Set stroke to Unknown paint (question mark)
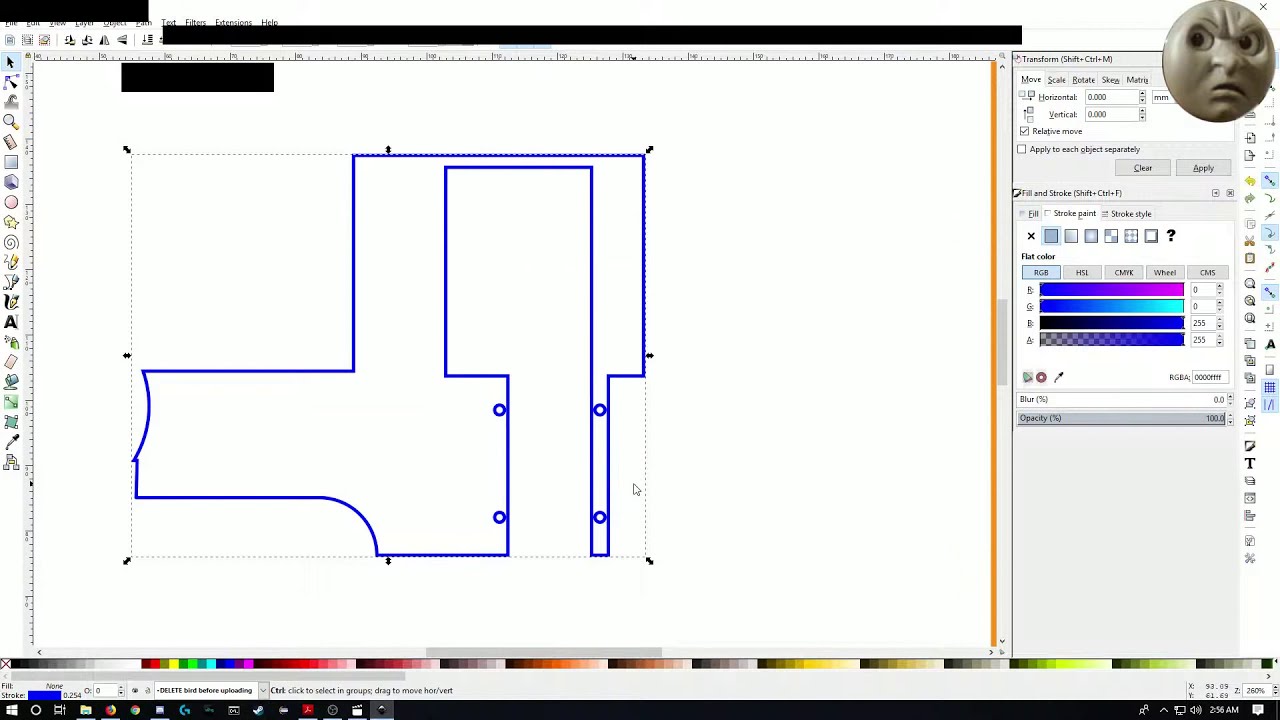1280x720 pixels. pos(1171,236)
